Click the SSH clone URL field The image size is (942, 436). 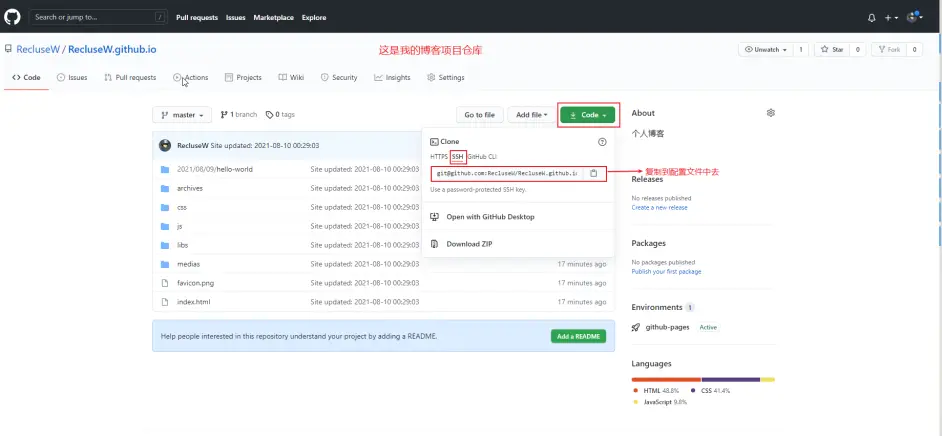click(506, 173)
